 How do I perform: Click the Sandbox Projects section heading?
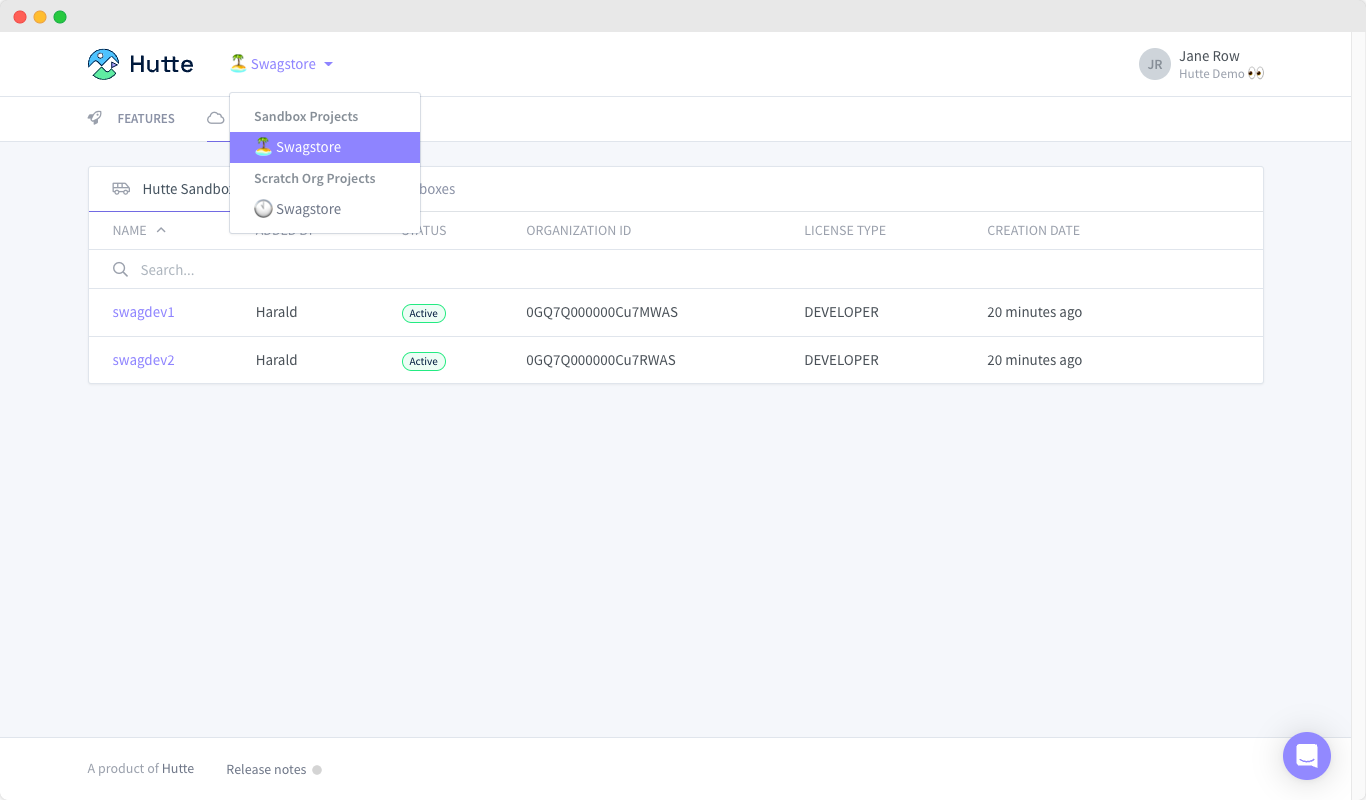[x=306, y=116]
